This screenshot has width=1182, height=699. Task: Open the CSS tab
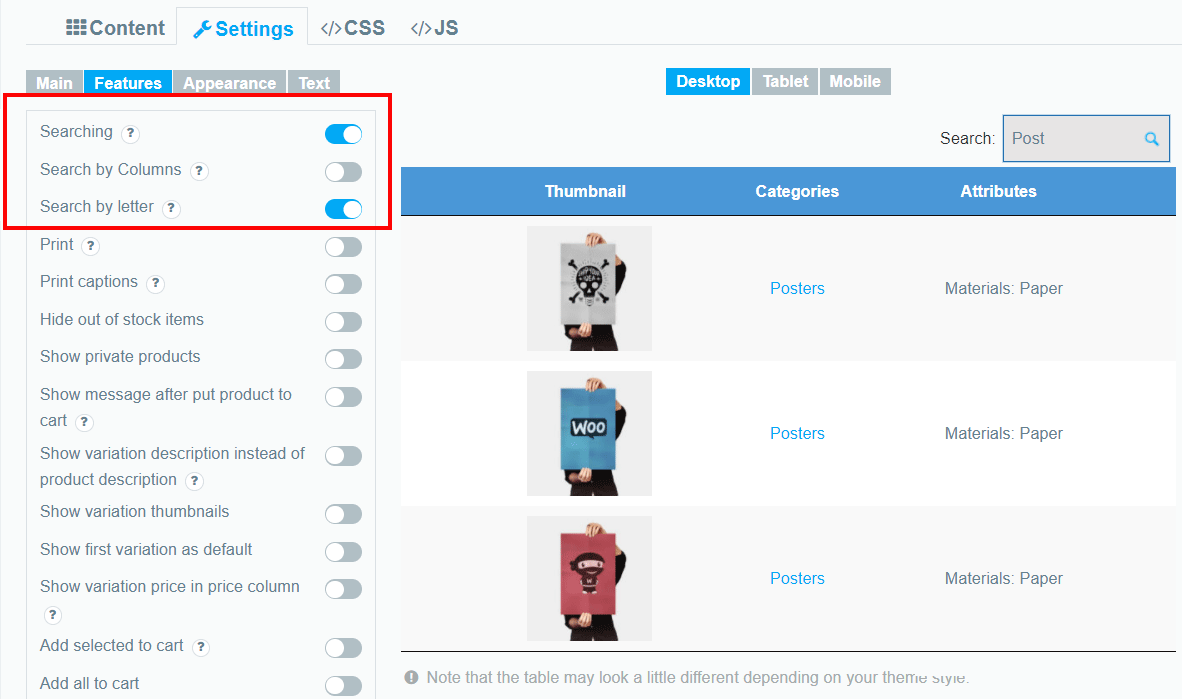tap(353, 28)
